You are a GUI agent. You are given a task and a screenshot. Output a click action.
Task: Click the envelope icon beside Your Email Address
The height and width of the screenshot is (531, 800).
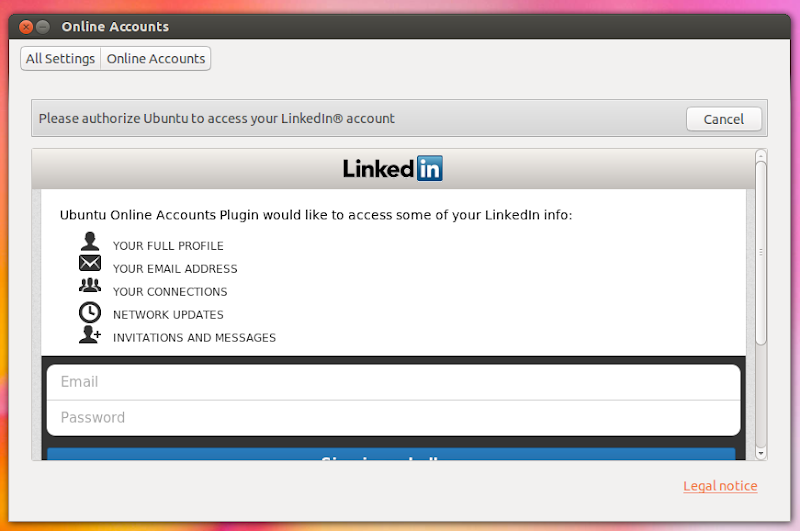click(90, 263)
